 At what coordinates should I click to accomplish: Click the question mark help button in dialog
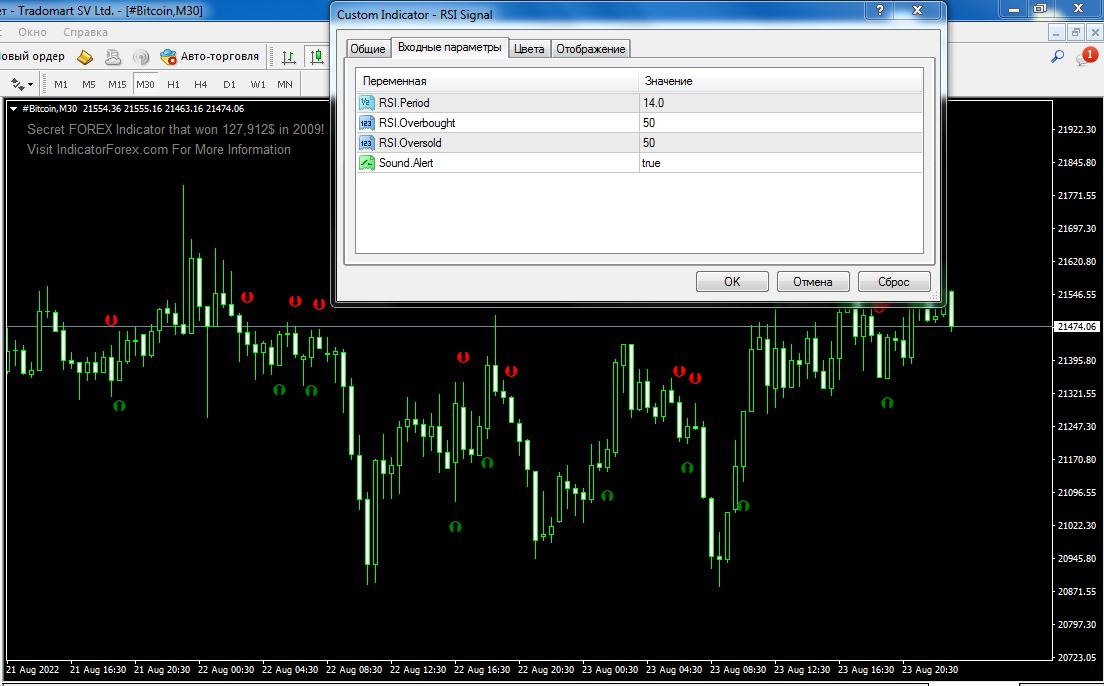[879, 11]
